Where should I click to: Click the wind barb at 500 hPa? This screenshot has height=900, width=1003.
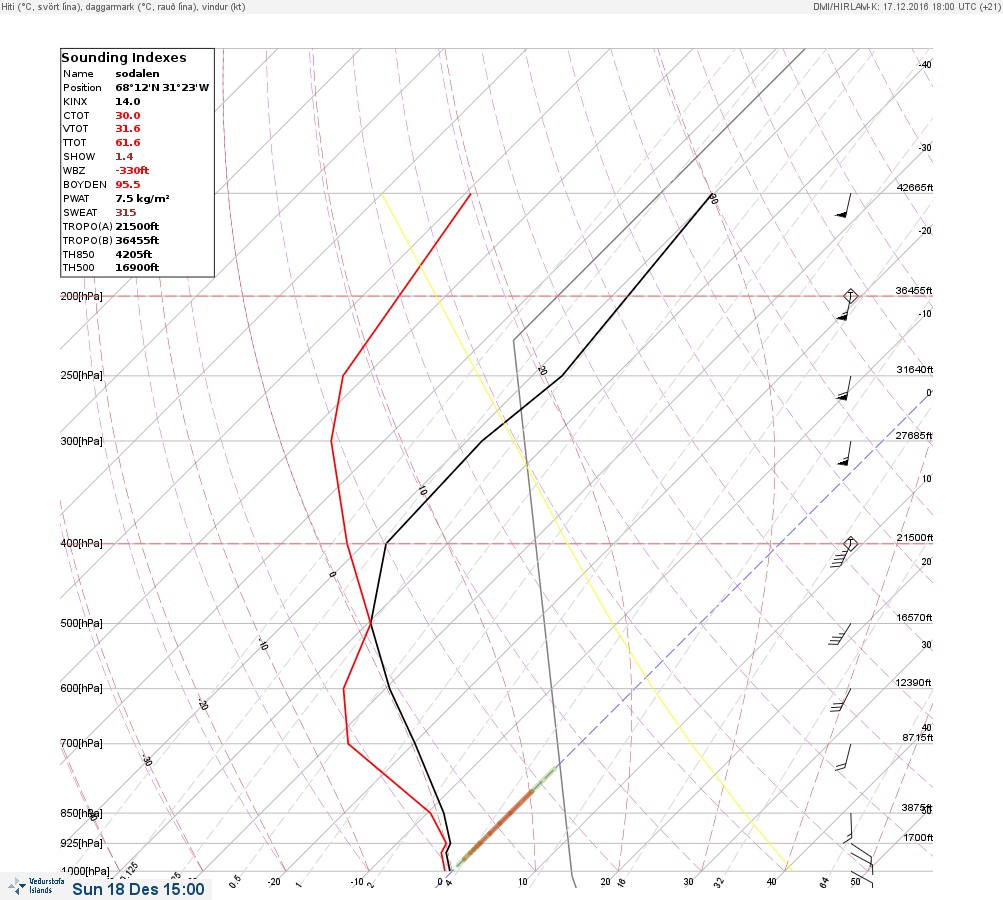point(840,634)
